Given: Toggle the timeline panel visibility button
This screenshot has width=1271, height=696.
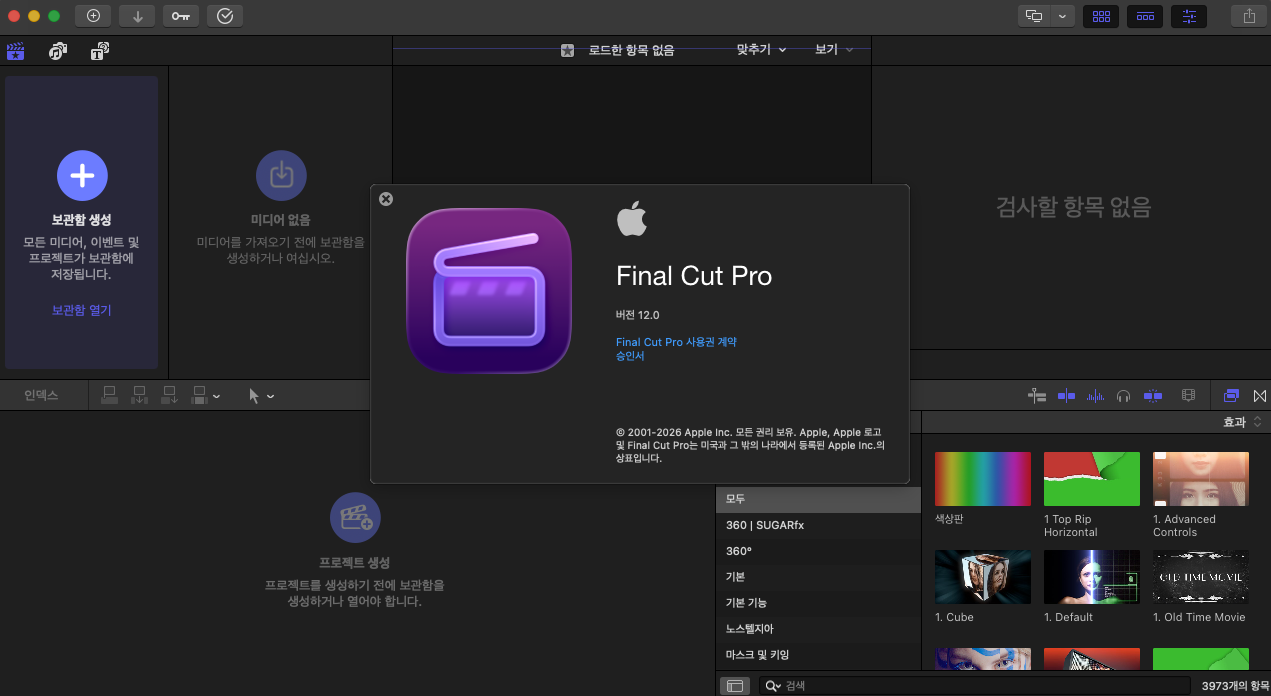Looking at the screenshot, I should (1145, 16).
